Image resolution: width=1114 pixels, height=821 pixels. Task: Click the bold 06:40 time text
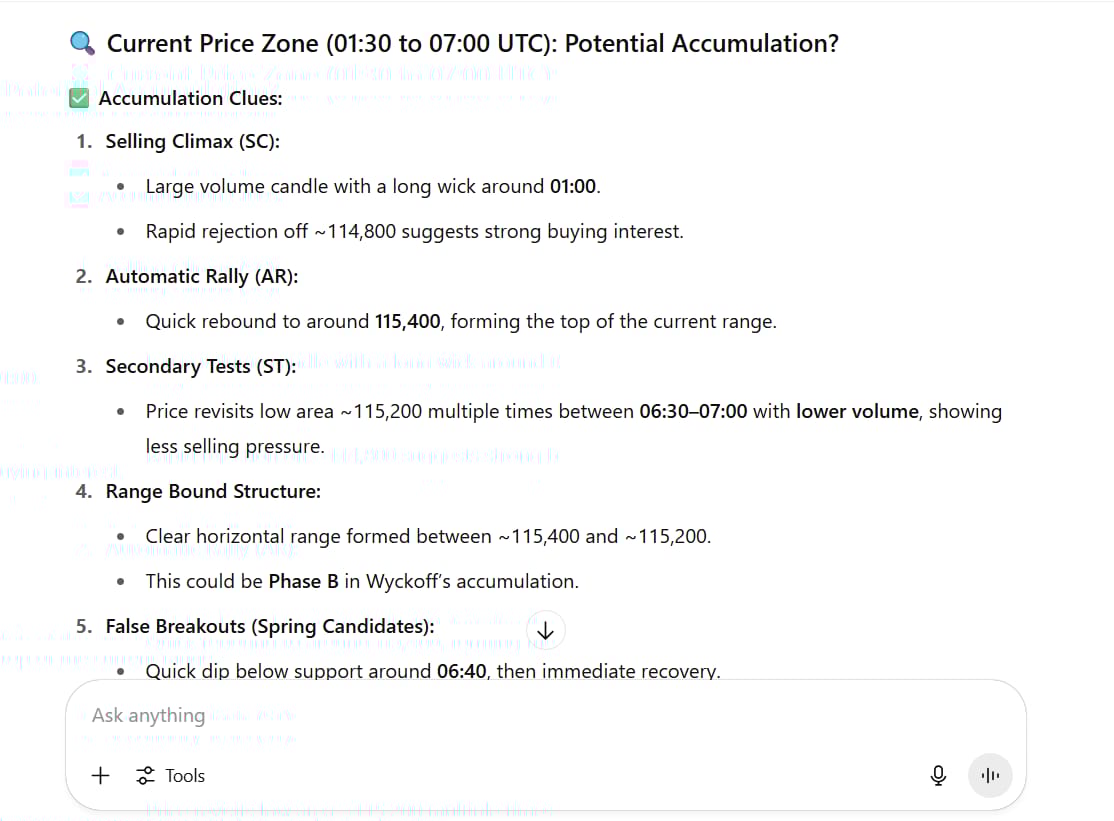tap(462, 671)
